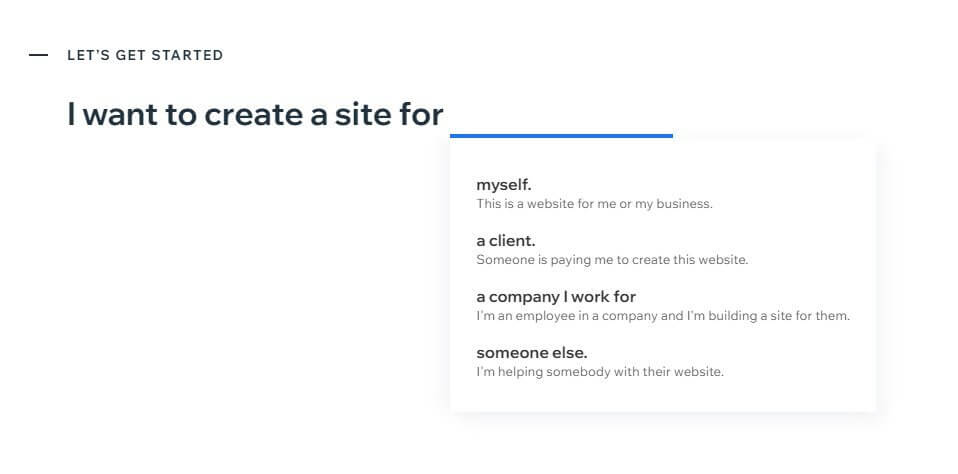The width and height of the screenshot is (958, 474).
Task: Click the word "company" in the third option title
Action: pos(524,297)
